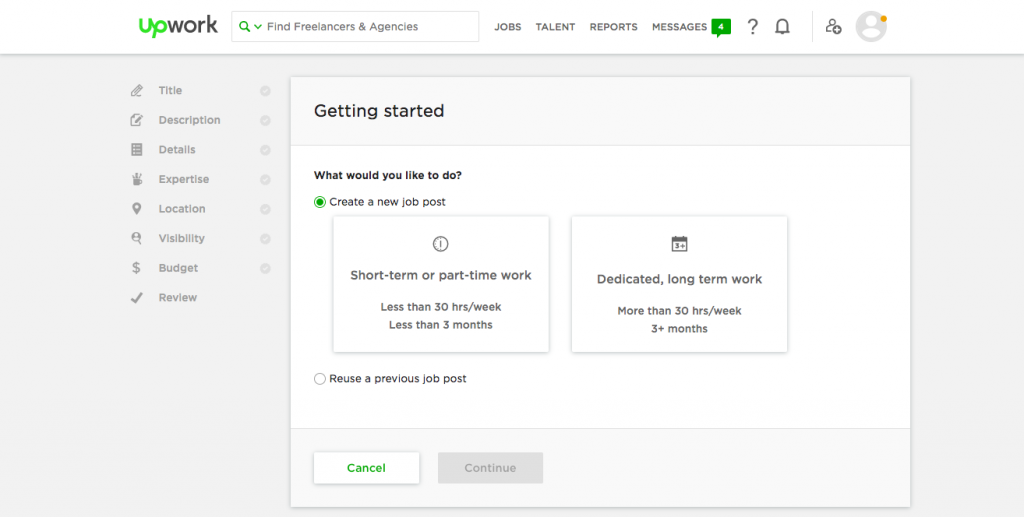Screen dimensions: 1024x517
Task: Click the Title pencil icon
Action: (136, 91)
